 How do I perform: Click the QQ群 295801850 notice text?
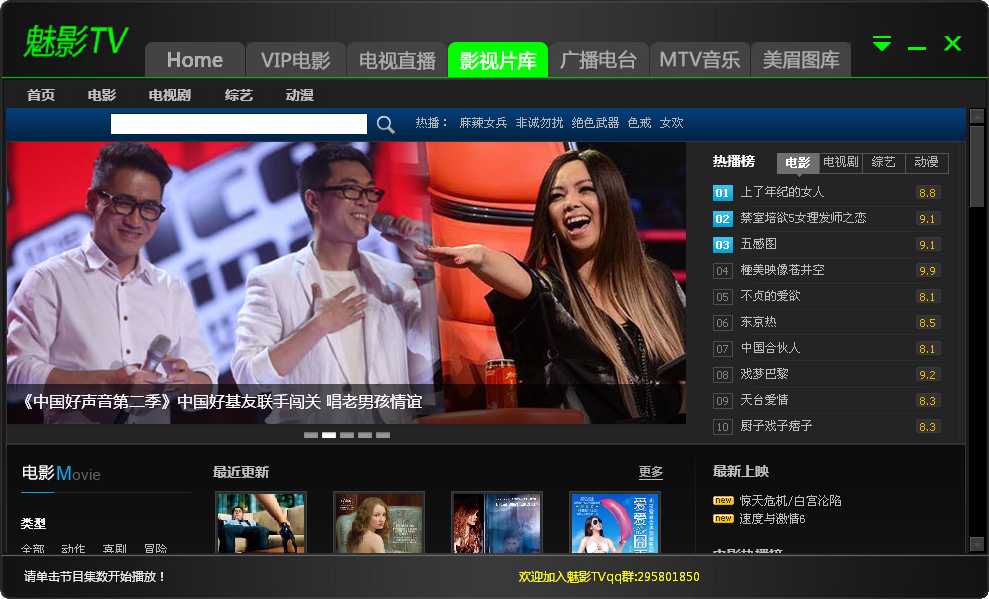pos(609,576)
